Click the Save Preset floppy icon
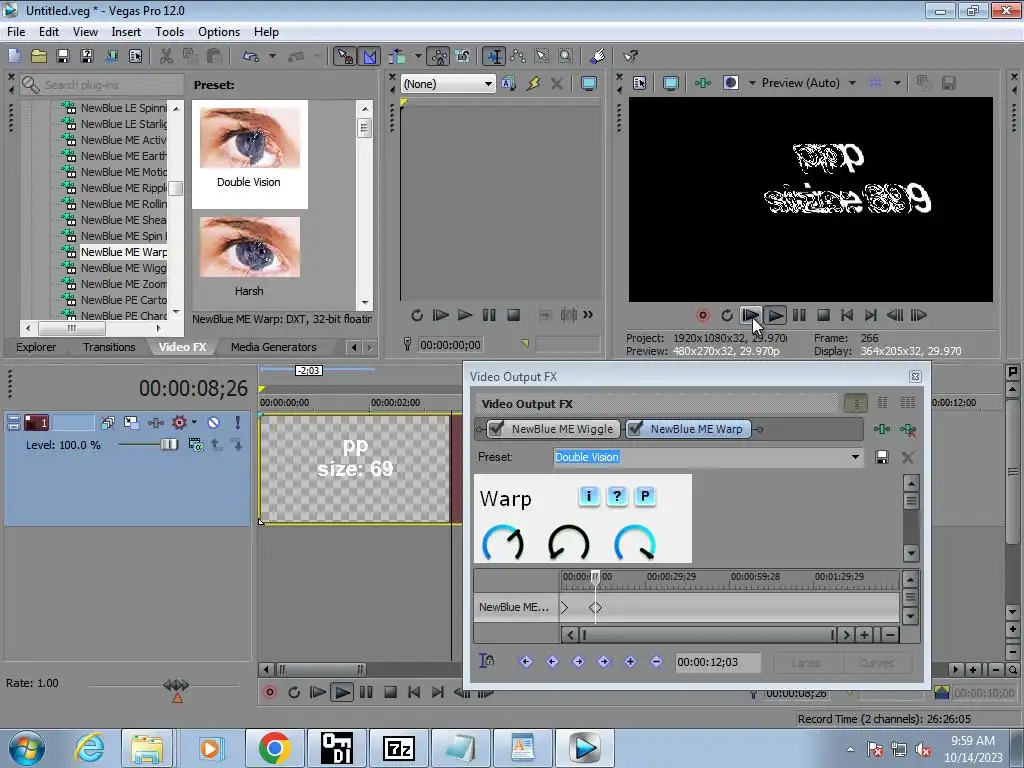Viewport: 1024px width, 768px height. point(882,457)
